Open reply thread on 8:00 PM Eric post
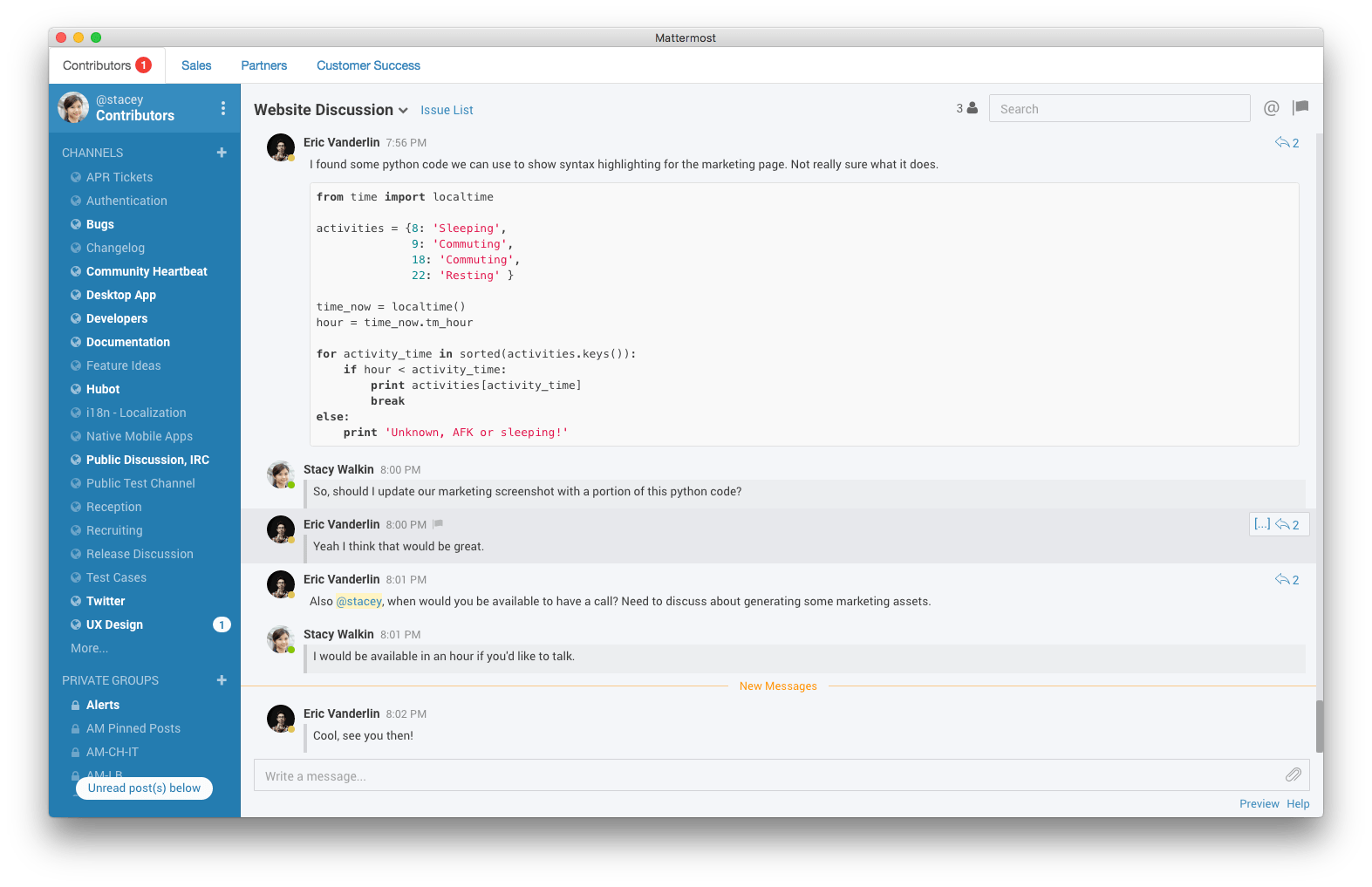Screen dimensions: 1372x887 tap(1287, 524)
